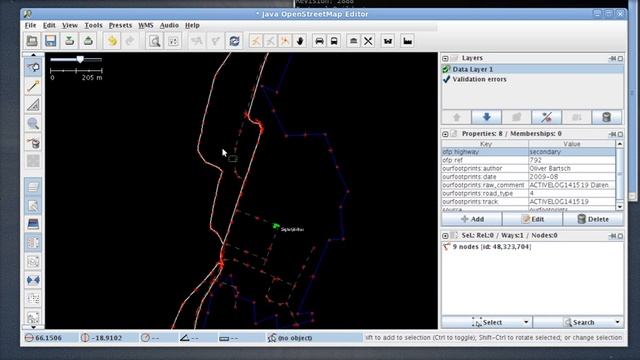
Task: Open the Select button dropdown arrow
Action: coord(526,322)
